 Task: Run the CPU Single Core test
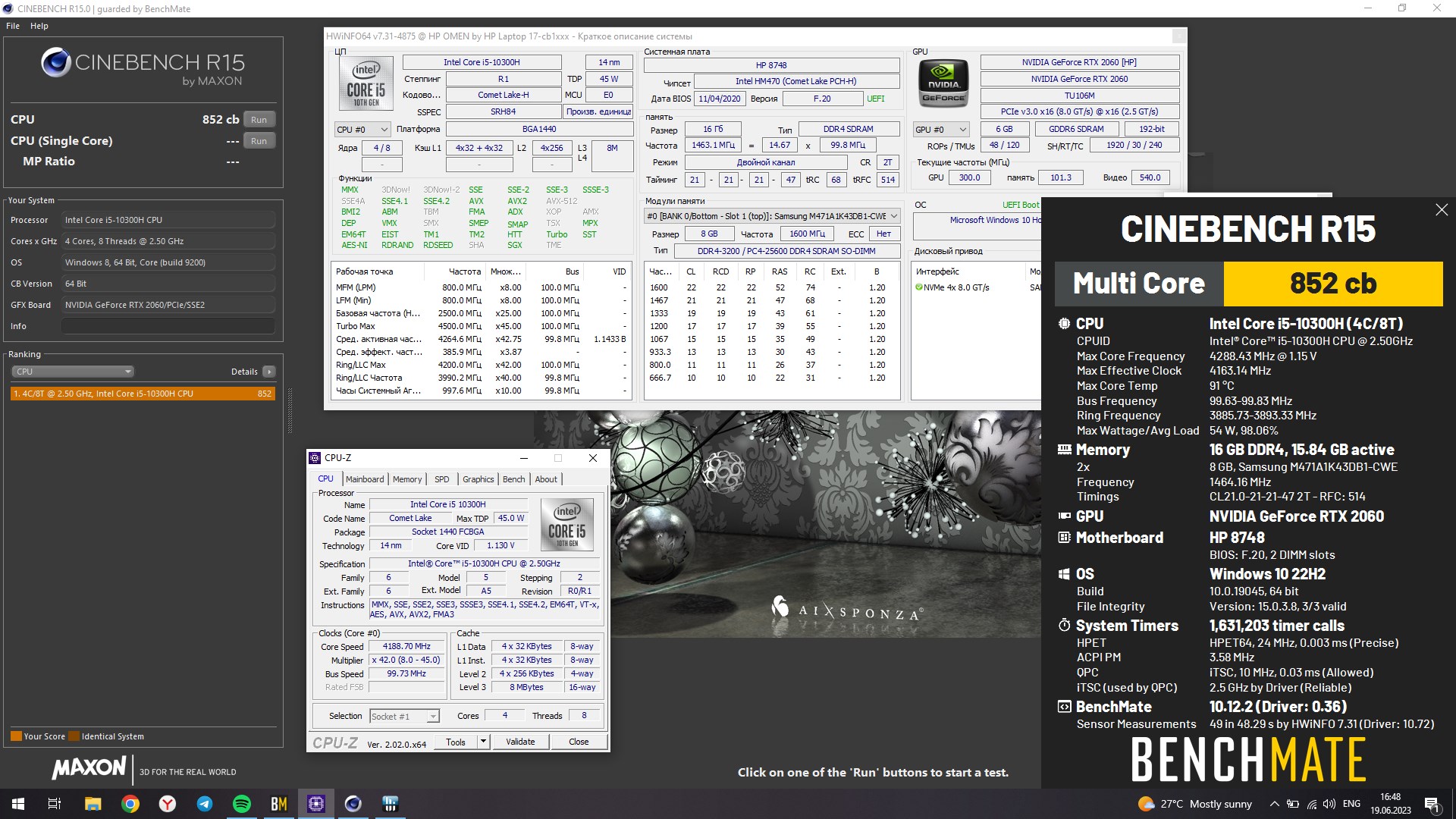259,141
